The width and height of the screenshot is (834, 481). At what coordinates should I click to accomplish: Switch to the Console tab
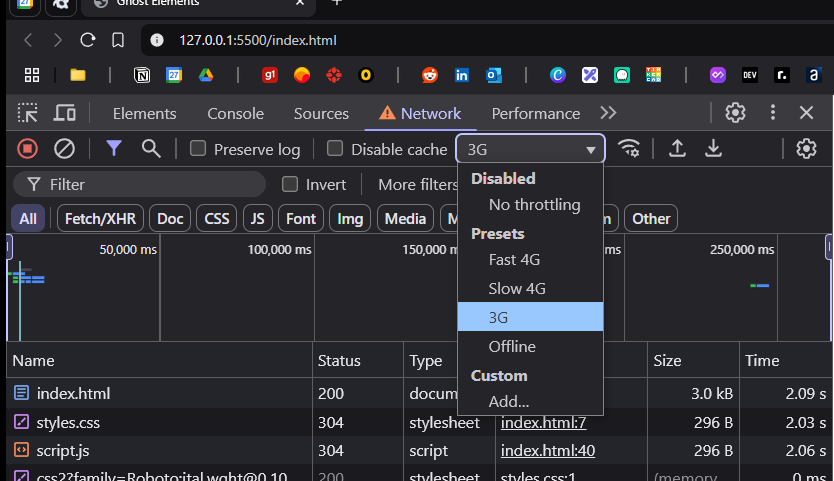coord(236,113)
